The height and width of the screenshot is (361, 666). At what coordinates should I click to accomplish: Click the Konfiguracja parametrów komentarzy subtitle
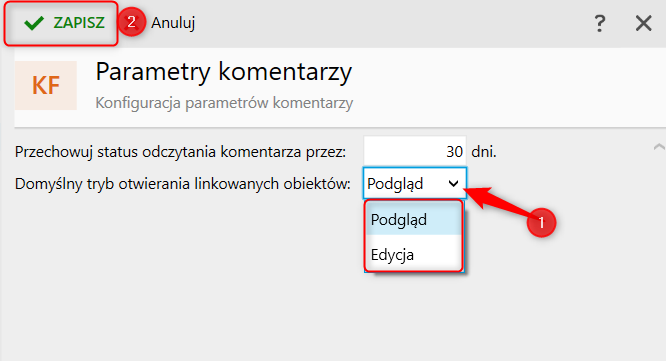pos(224,103)
